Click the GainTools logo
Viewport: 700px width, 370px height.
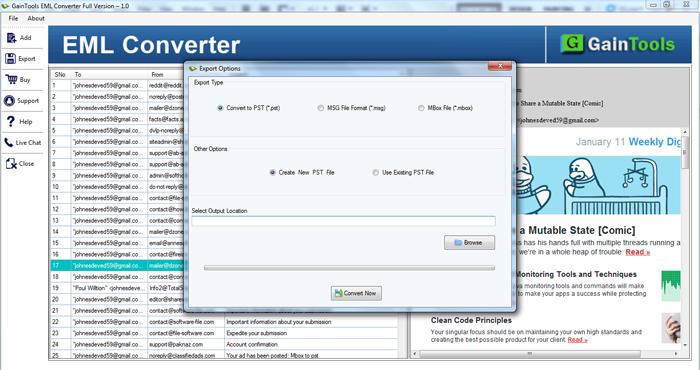pos(618,44)
